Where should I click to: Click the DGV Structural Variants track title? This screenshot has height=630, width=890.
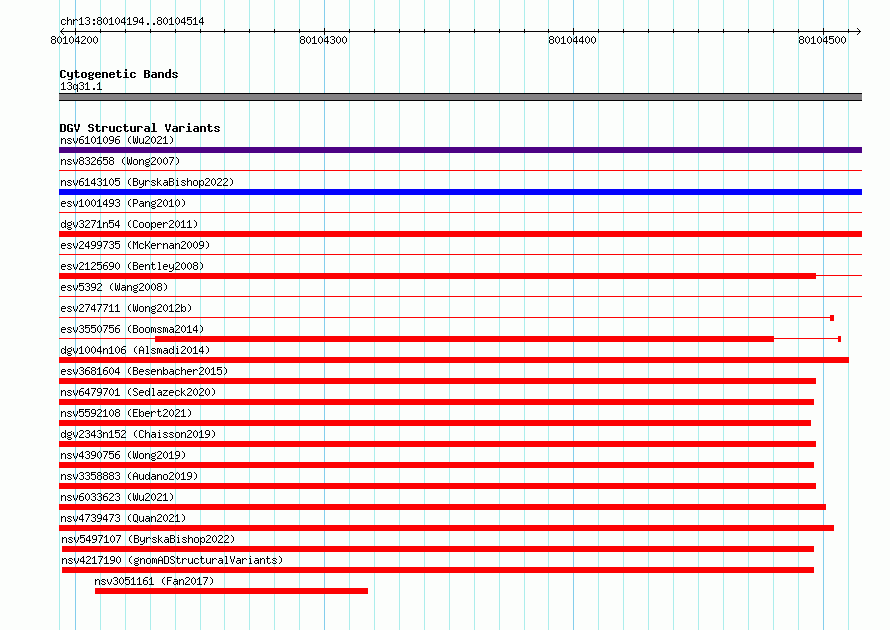click(140, 128)
